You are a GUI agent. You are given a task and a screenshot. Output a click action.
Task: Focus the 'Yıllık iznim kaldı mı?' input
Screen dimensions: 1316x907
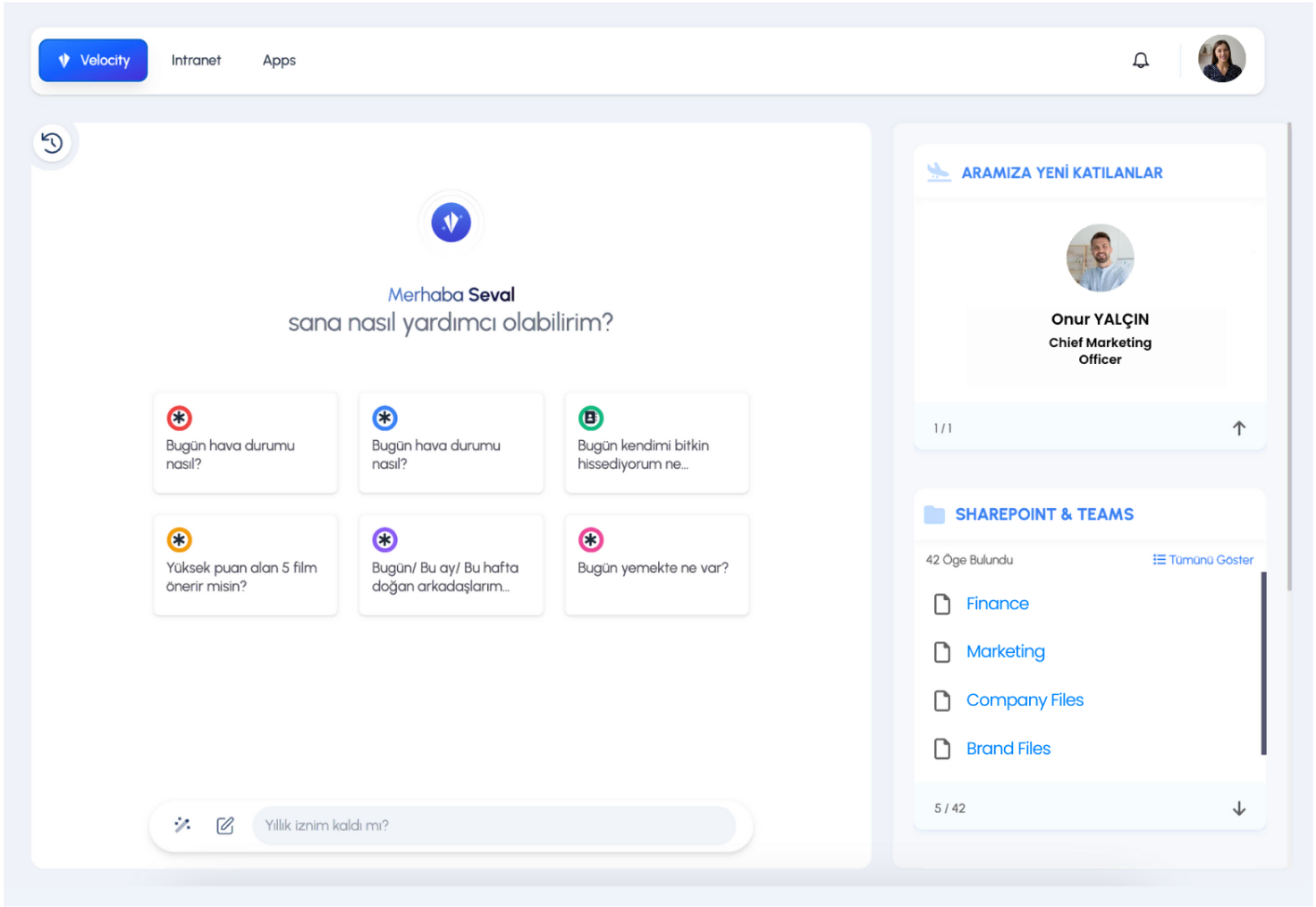(x=494, y=825)
